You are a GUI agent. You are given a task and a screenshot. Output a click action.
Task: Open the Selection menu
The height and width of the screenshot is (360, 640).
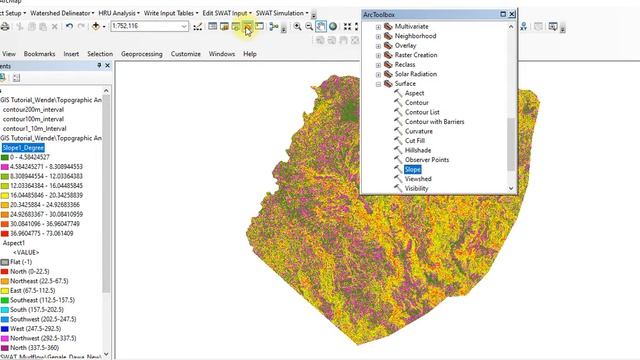(x=100, y=54)
